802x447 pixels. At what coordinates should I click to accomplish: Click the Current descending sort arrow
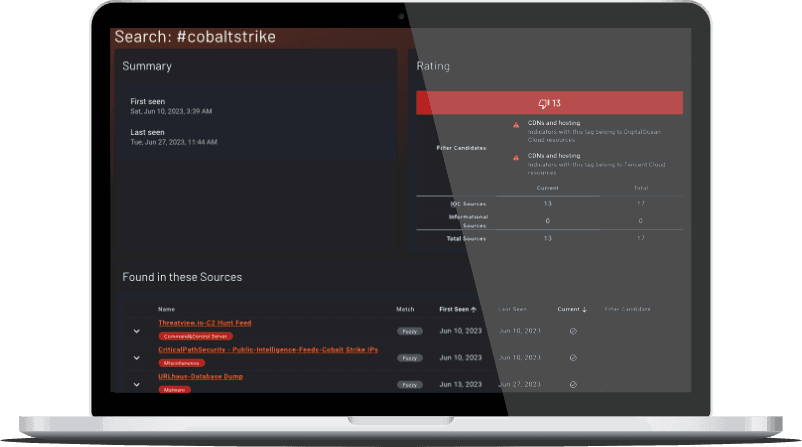[585, 309]
